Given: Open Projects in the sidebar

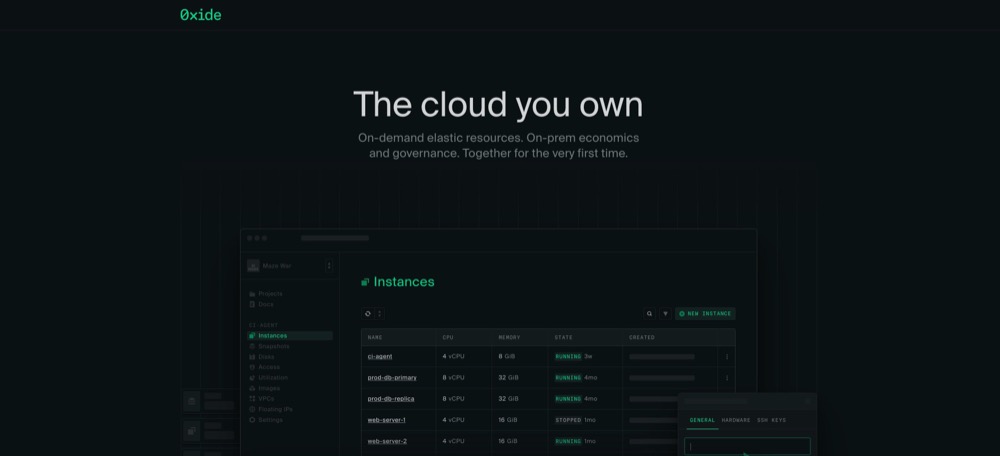Looking at the screenshot, I should 270,294.
